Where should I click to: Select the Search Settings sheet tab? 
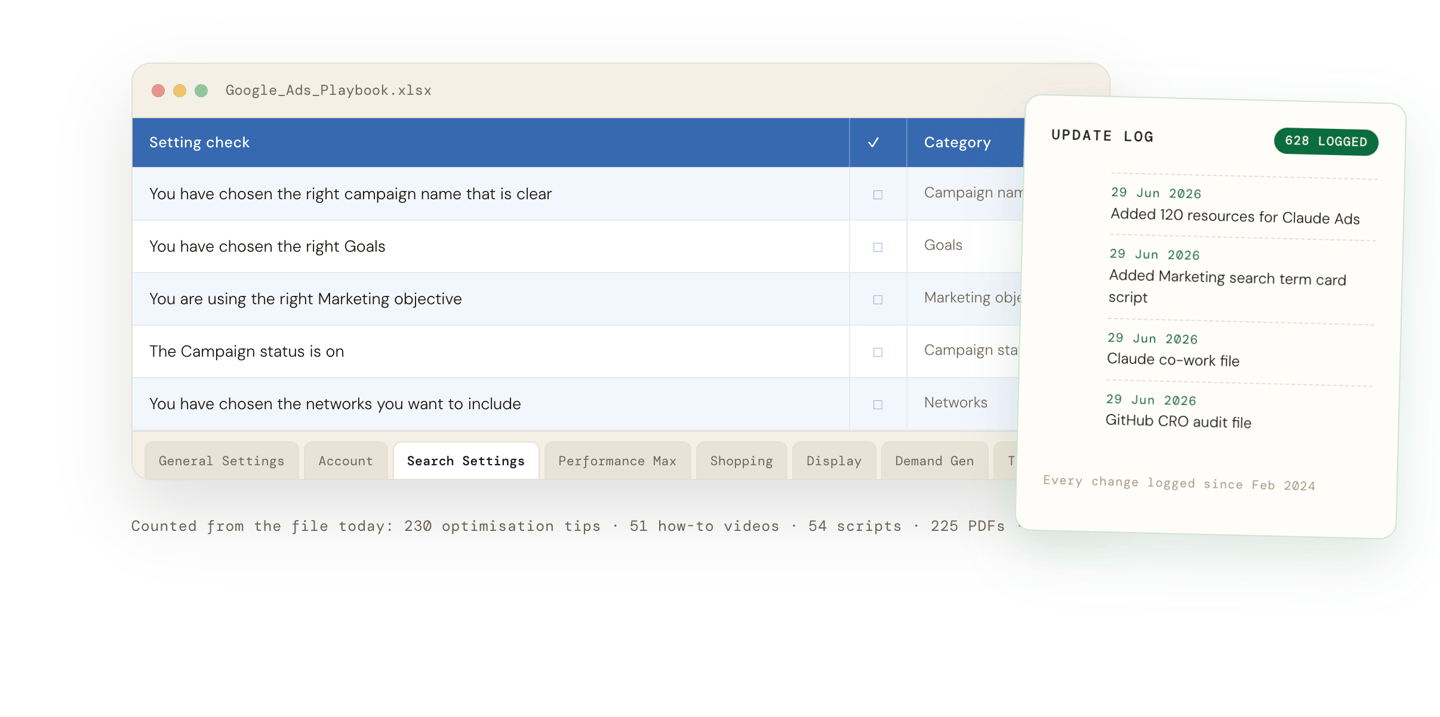pyautogui.click(x=466, y=461)
